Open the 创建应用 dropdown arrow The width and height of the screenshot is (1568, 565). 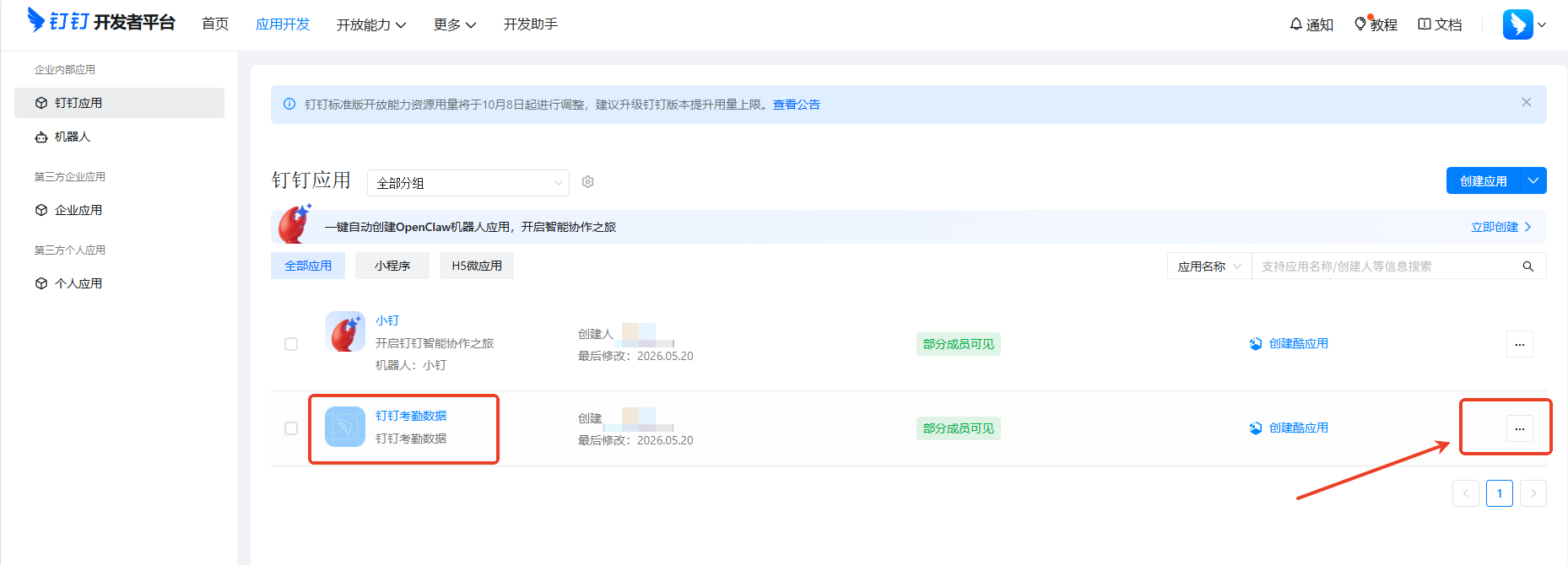click(x=1533, y=180)
